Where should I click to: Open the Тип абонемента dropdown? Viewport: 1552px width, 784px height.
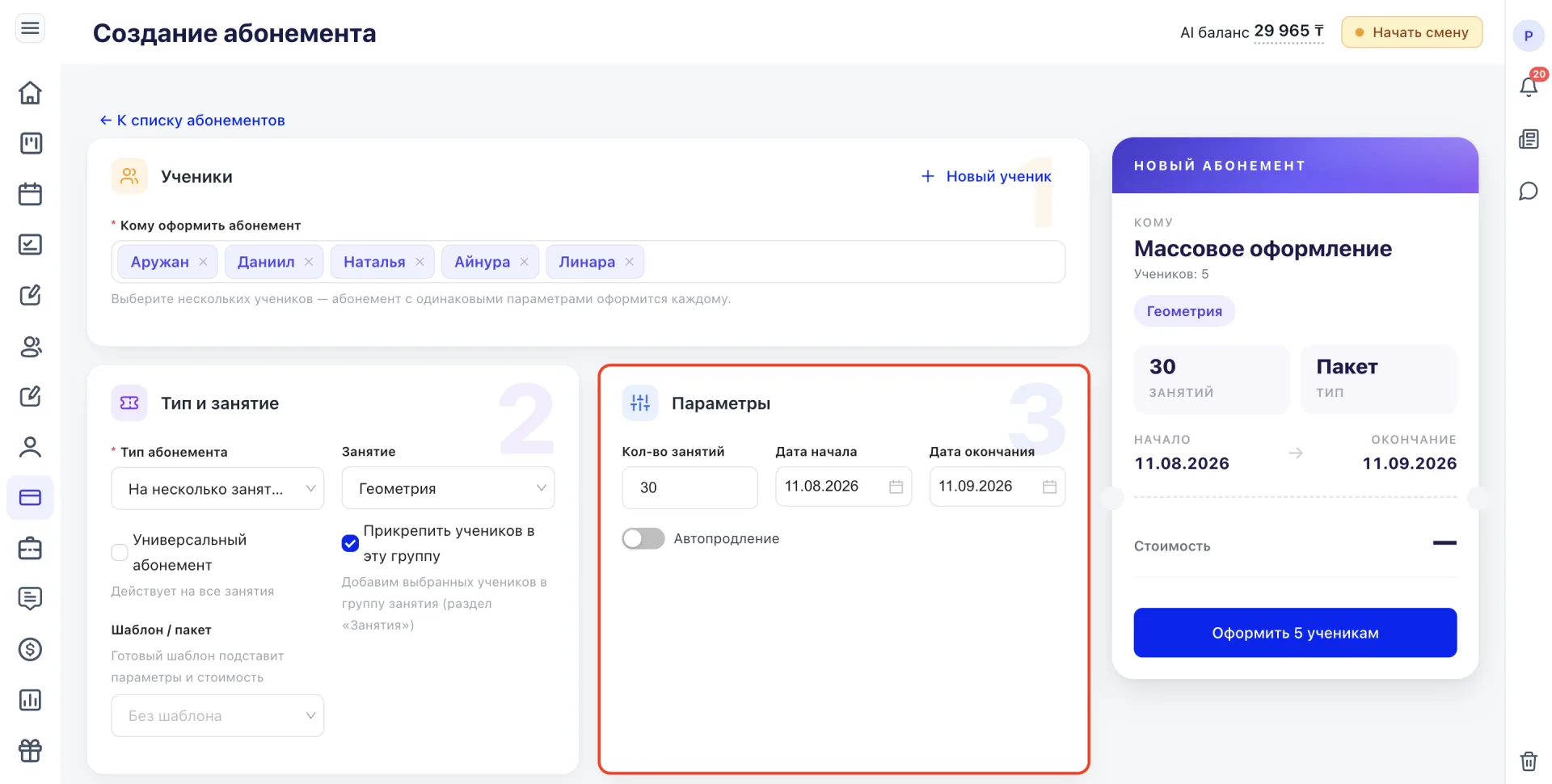coord(217,488)
